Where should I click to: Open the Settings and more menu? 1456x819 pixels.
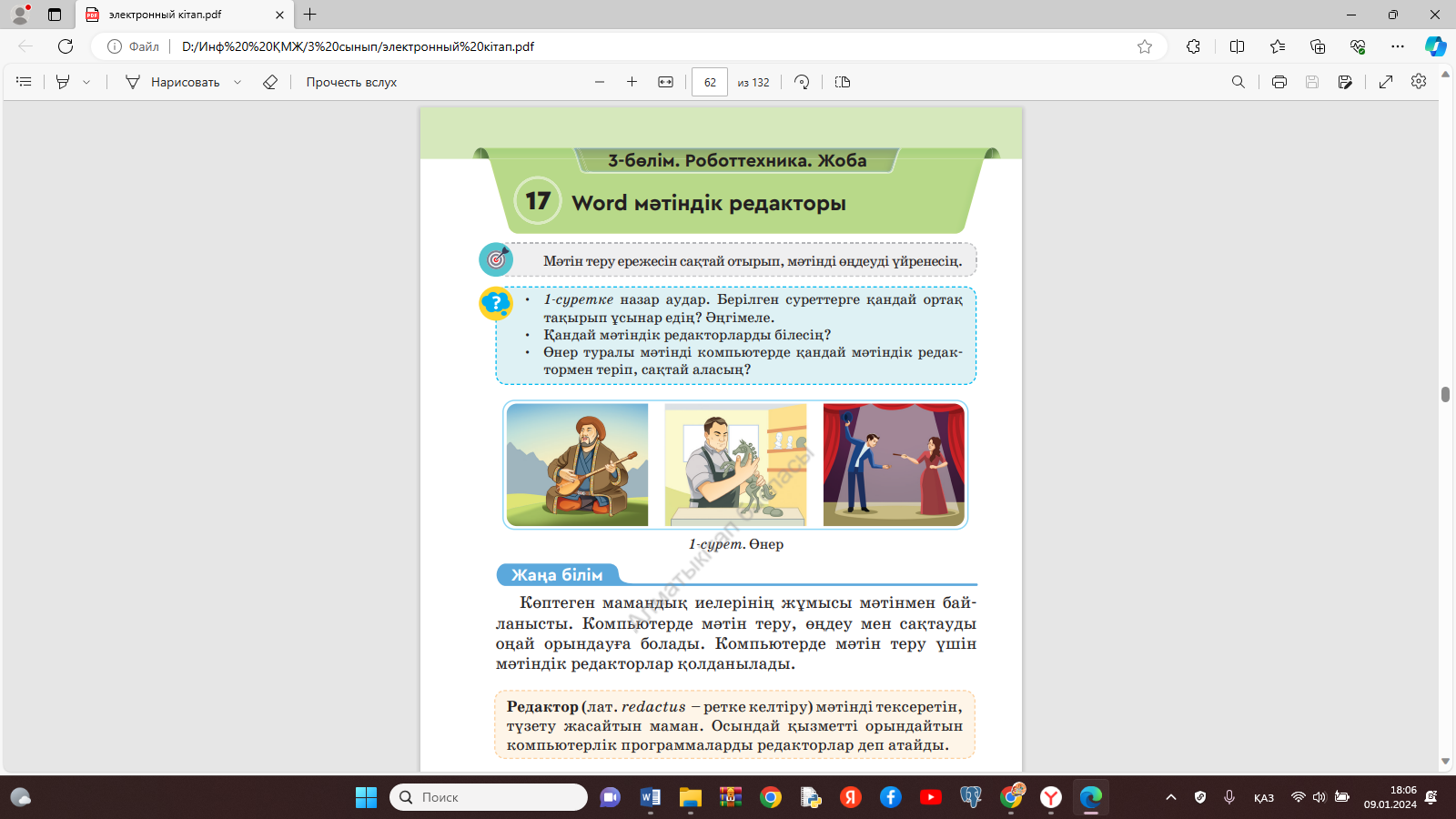(x=1398, y=46)
